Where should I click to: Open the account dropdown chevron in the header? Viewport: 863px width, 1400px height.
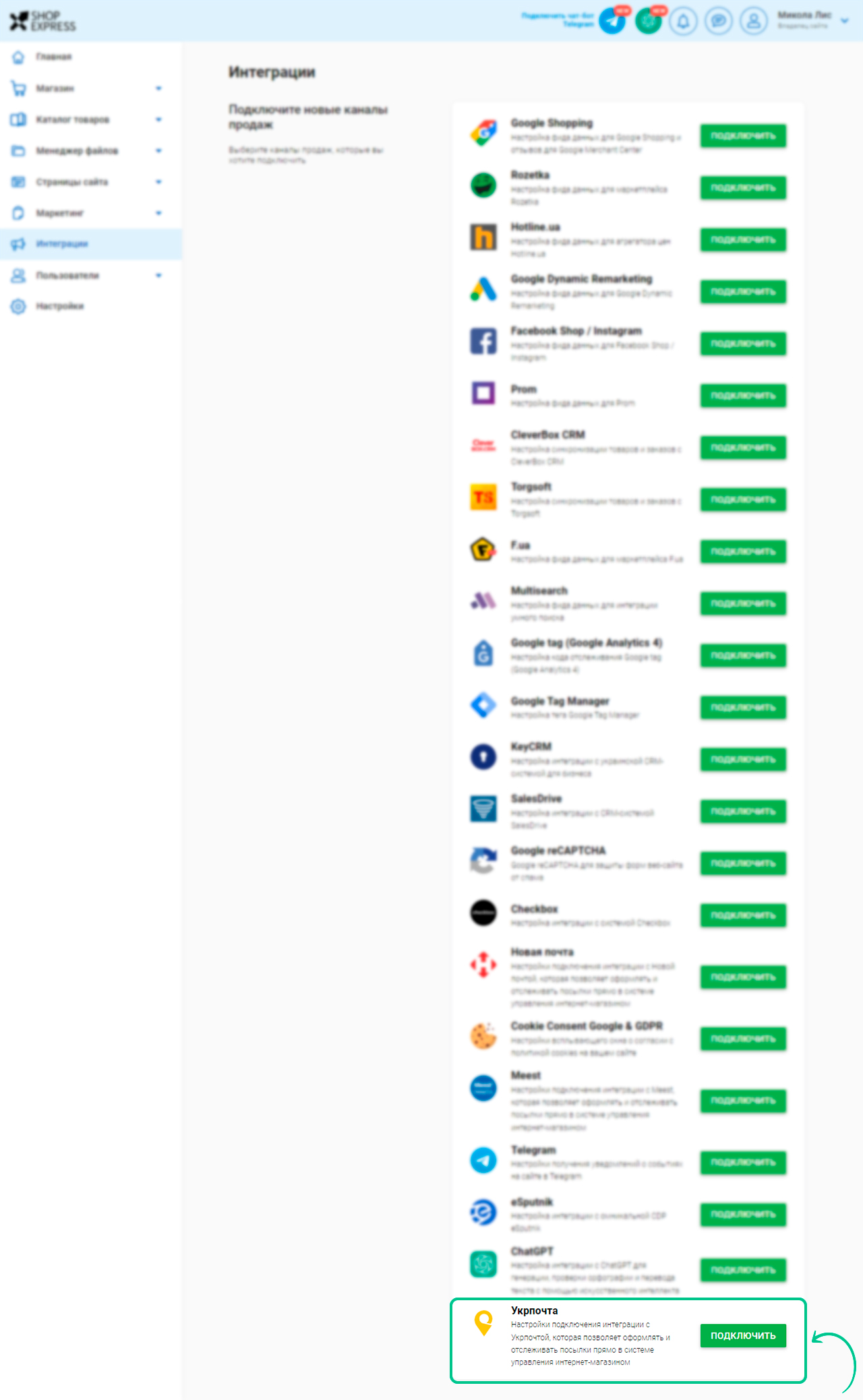(844, 21)
